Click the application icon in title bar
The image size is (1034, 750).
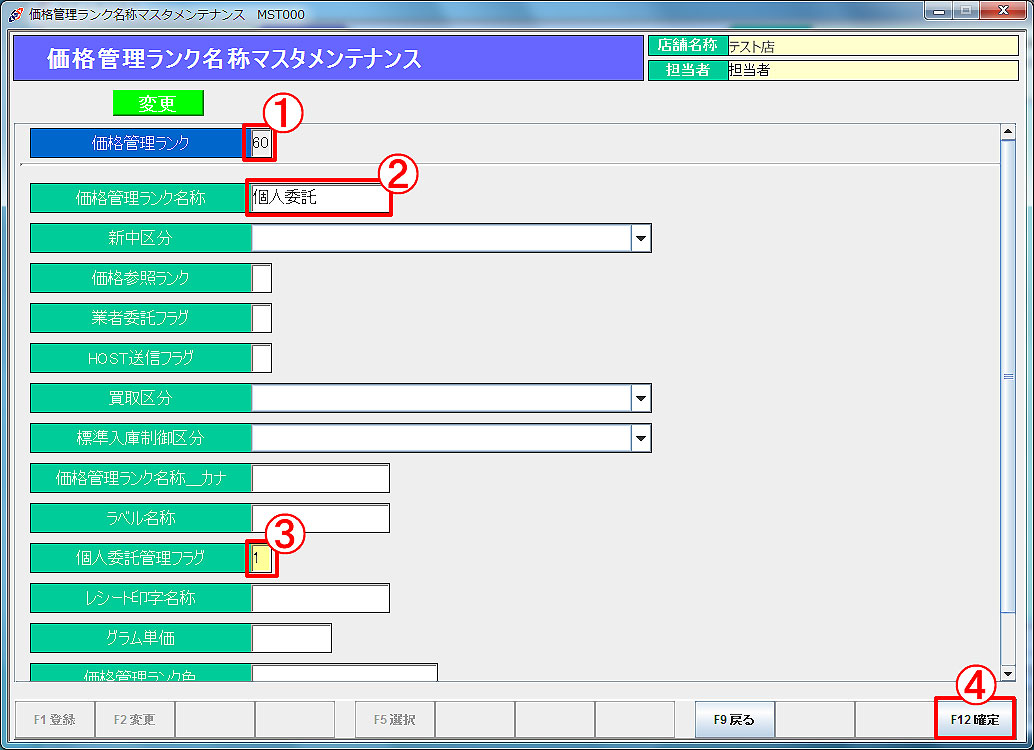[x=16, y=14]
